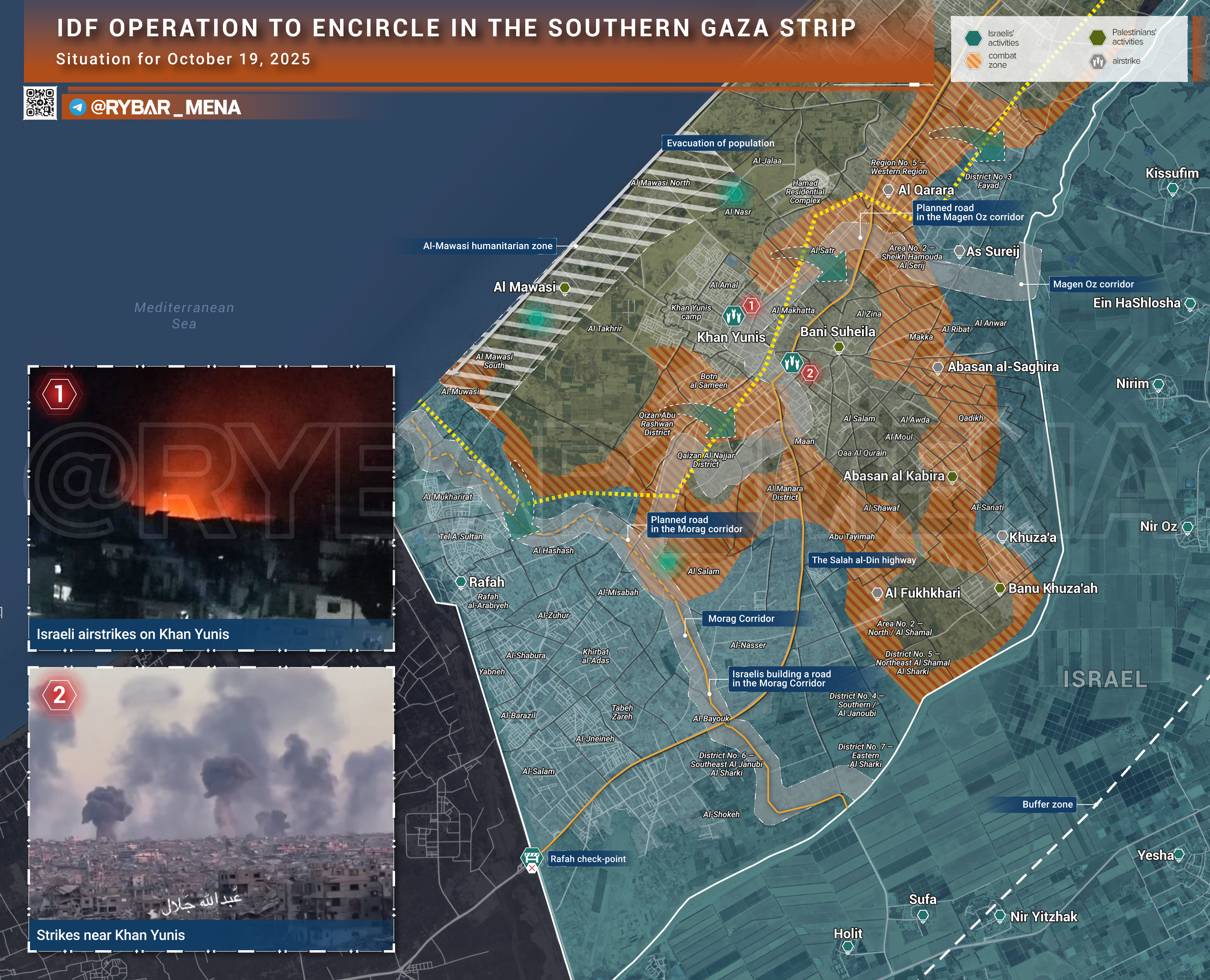Image resolution: width=1210 pixels, height=980 pixels.
Task: Click the green hexagon beside Al Mawasi
Action: (x=564, y=288)
